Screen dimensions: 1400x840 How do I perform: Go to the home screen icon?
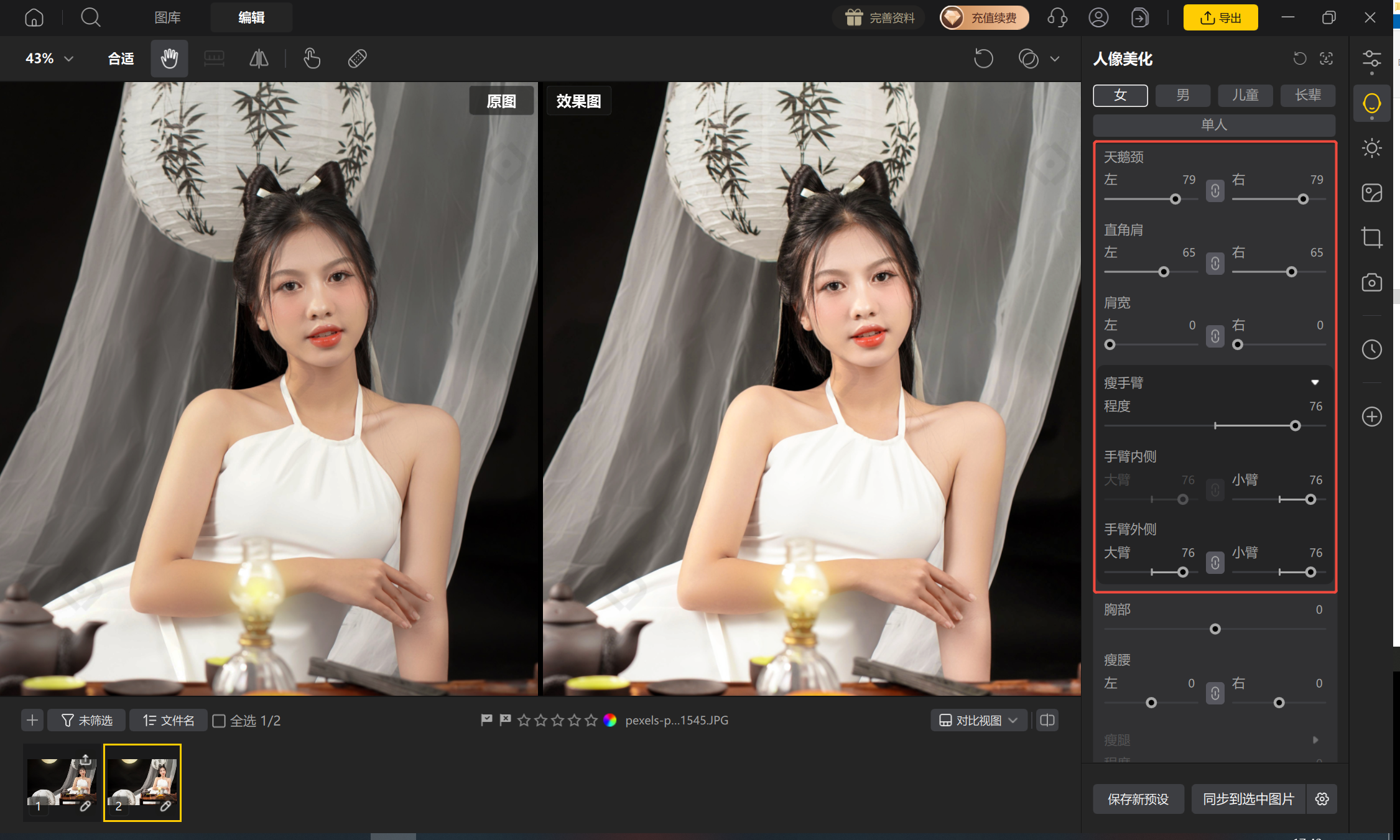pos(34,17)
